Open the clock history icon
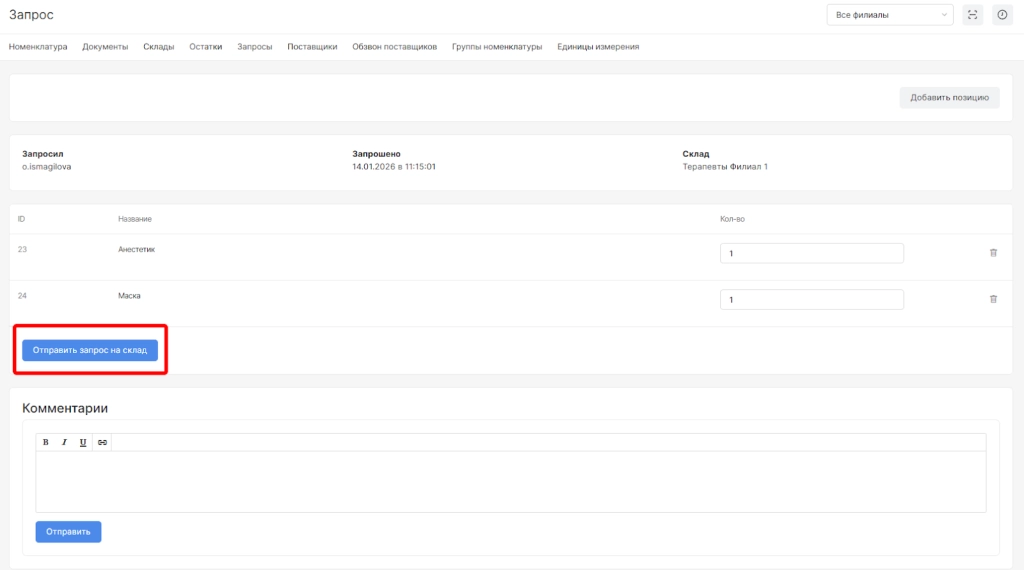 [x=1001, y=15]
